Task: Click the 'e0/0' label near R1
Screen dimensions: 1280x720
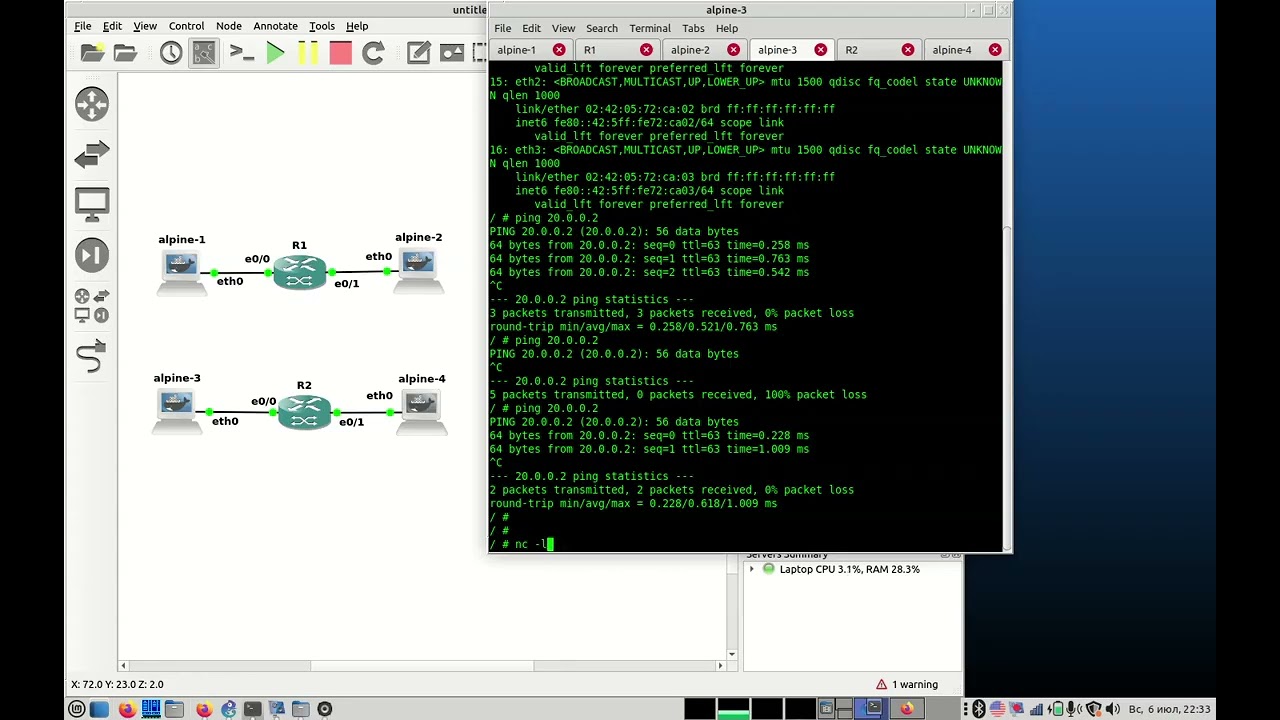Action: [x=257, y=259]
